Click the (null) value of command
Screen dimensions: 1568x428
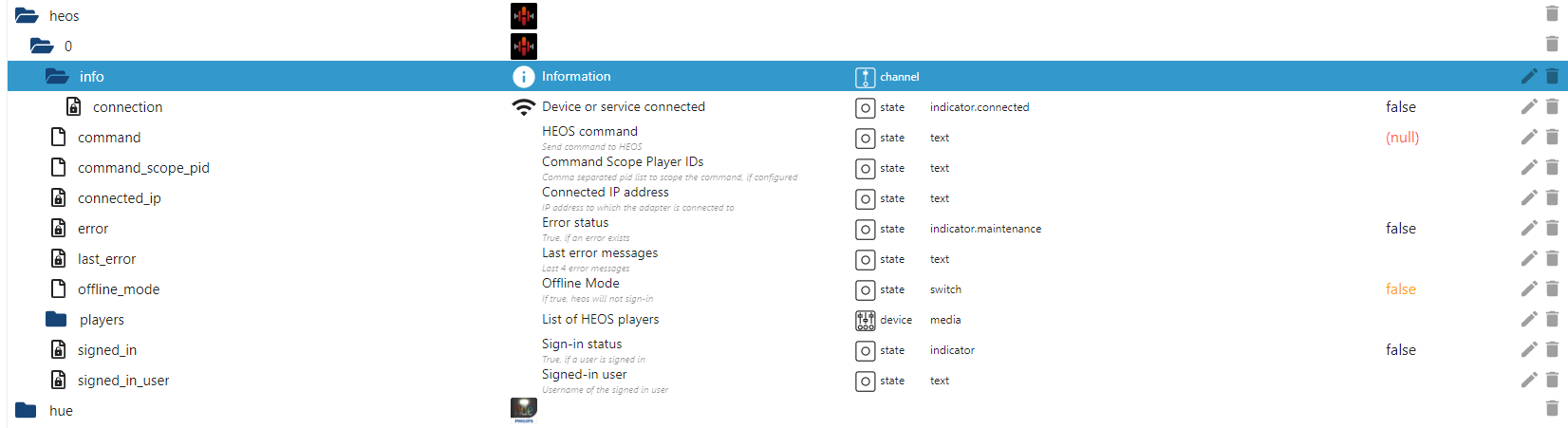tap(1402, 137)
